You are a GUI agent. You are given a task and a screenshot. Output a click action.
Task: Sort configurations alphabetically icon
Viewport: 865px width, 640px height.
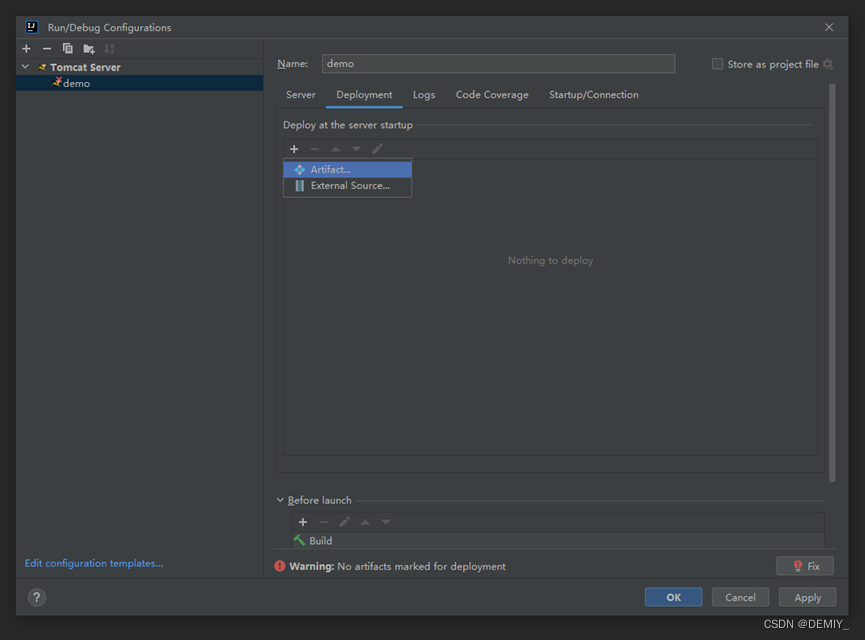click(109, 49)
